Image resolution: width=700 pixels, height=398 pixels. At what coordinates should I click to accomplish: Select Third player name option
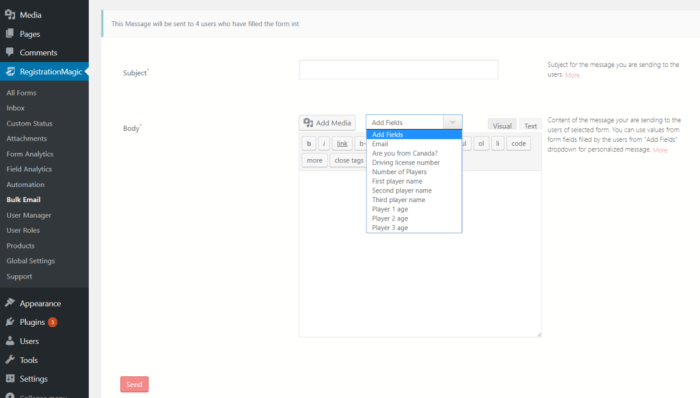coord(414,200)
